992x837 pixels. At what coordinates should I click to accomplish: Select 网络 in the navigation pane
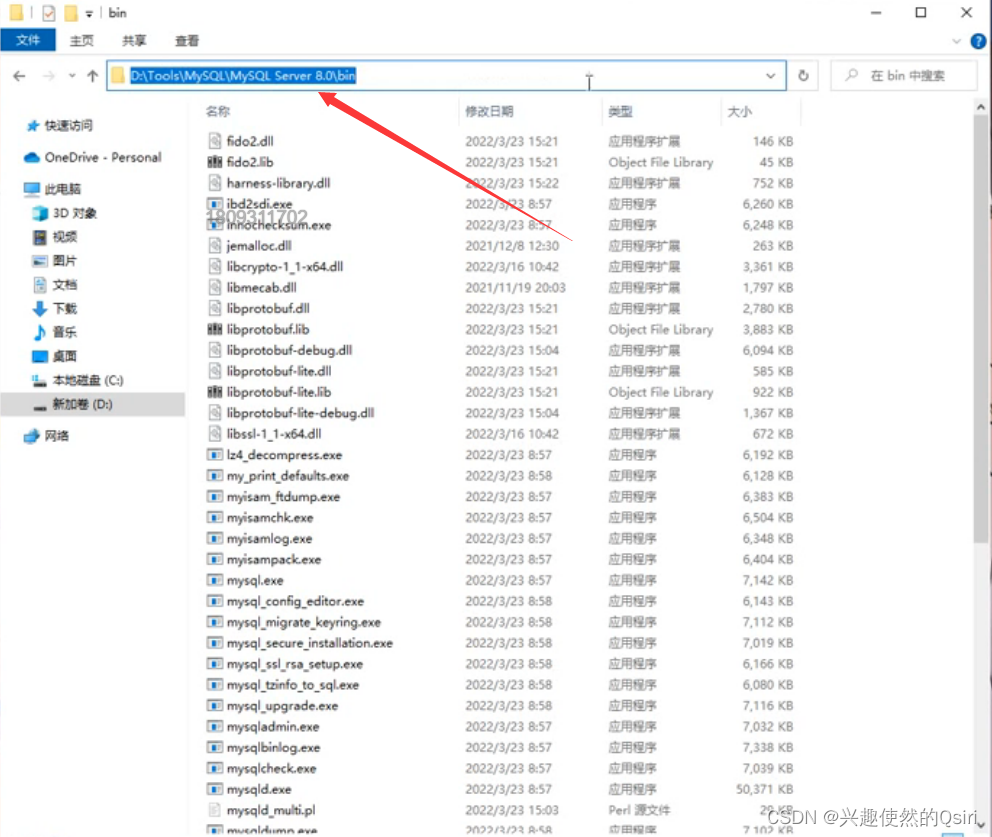click(56, 436)
